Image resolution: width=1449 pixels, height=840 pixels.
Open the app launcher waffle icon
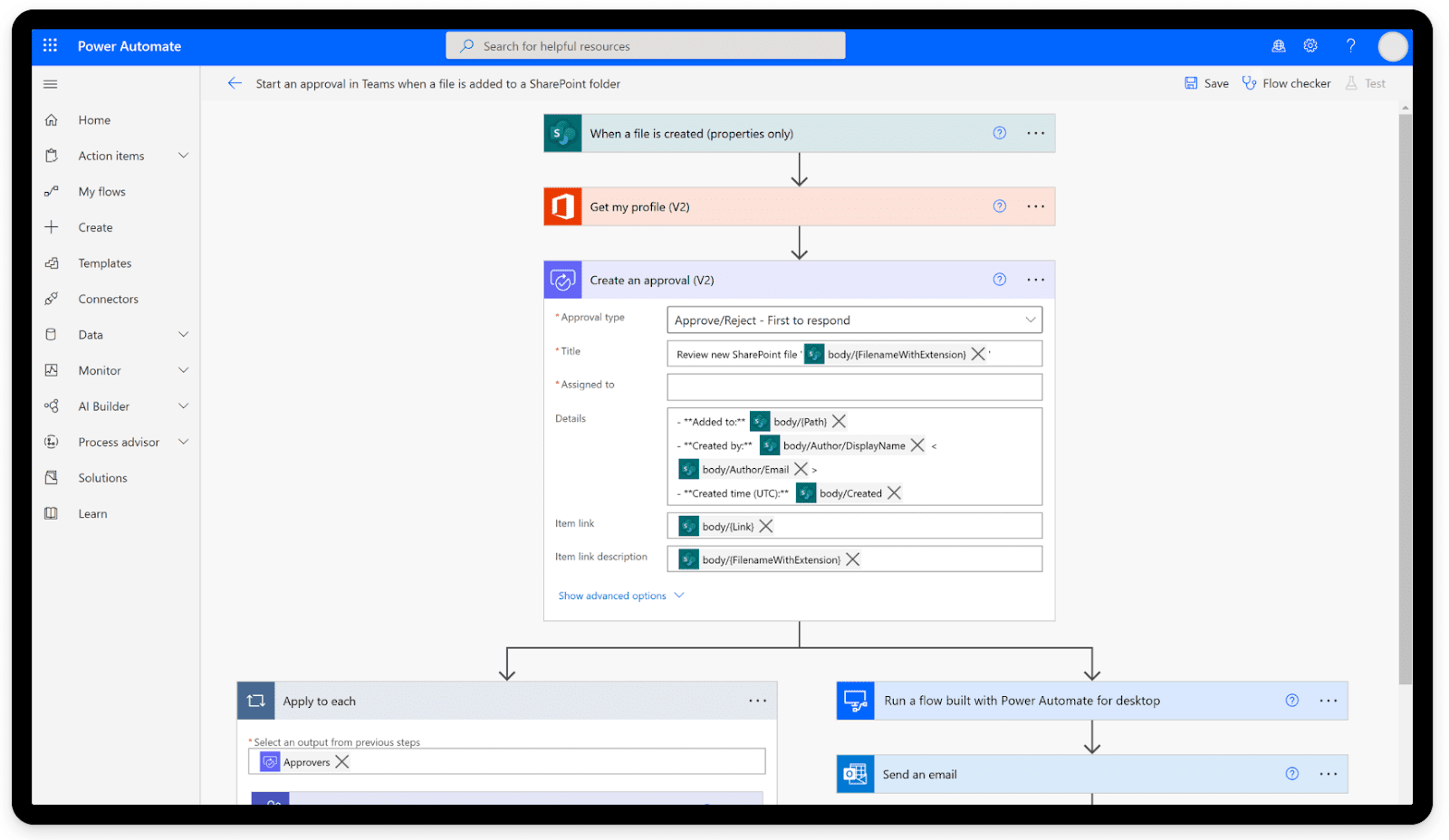click(x=50, y=45)
